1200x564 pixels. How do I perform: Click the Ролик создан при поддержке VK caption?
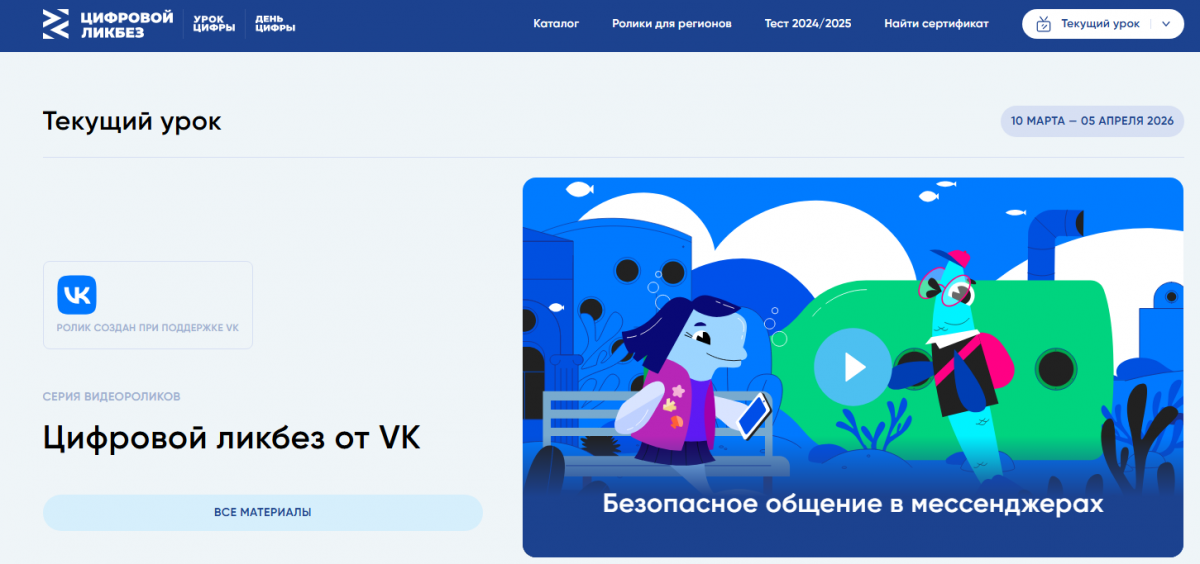point(148,328)
